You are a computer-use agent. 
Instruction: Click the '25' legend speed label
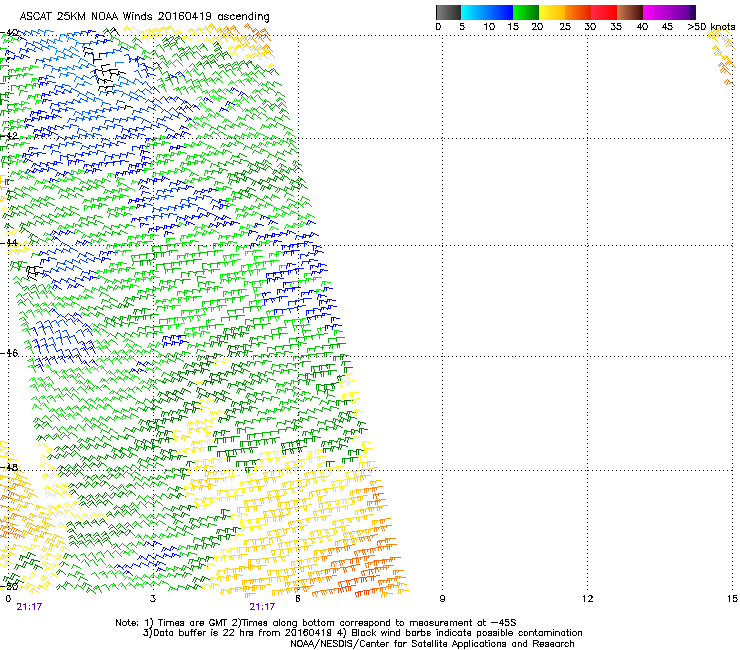coord(565,27)
